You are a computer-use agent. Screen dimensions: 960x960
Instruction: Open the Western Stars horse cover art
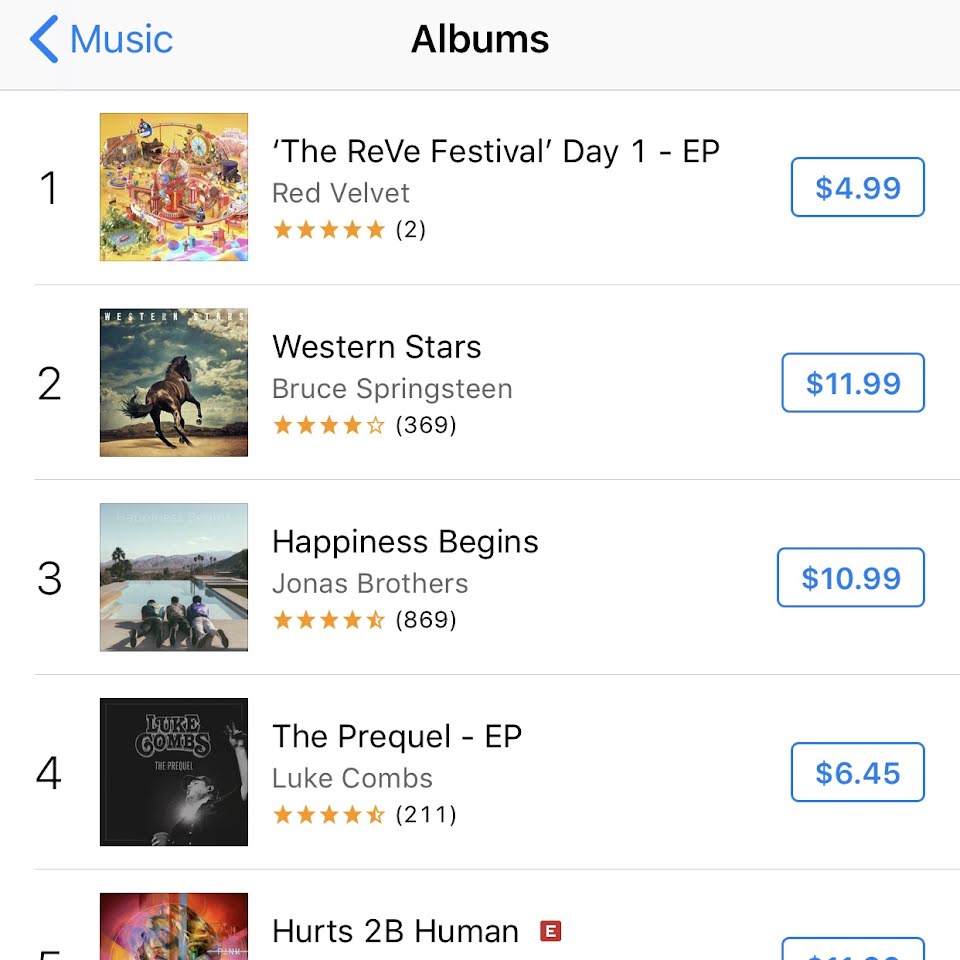tap(174, 382)
